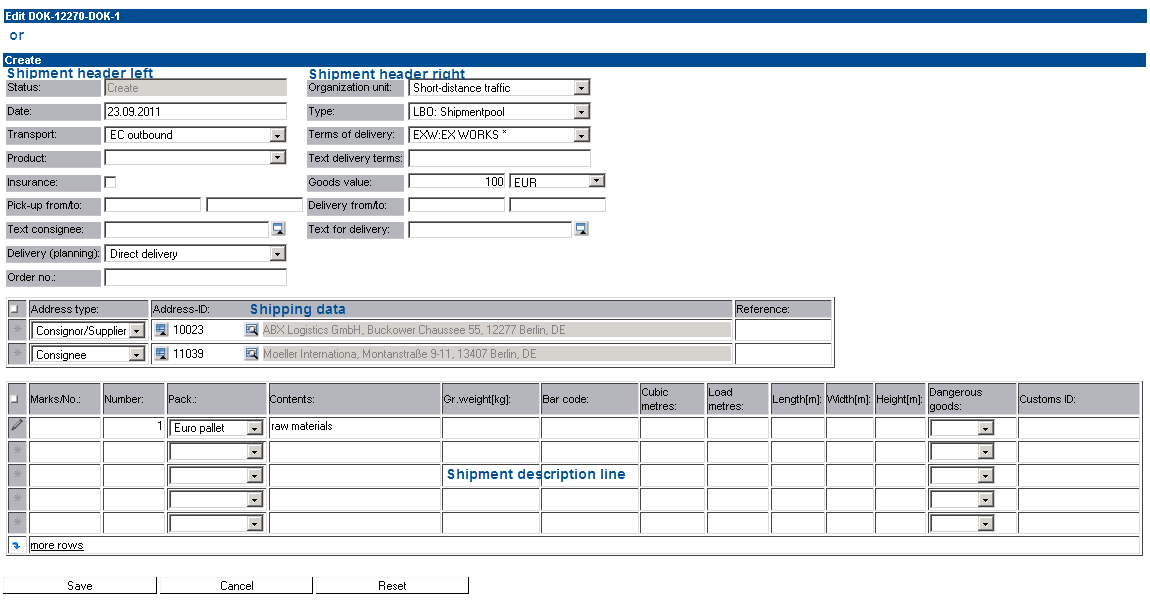Click the first Pick-up from/to field
This screenshot has width=1150, height=606.
pos(153,205)
